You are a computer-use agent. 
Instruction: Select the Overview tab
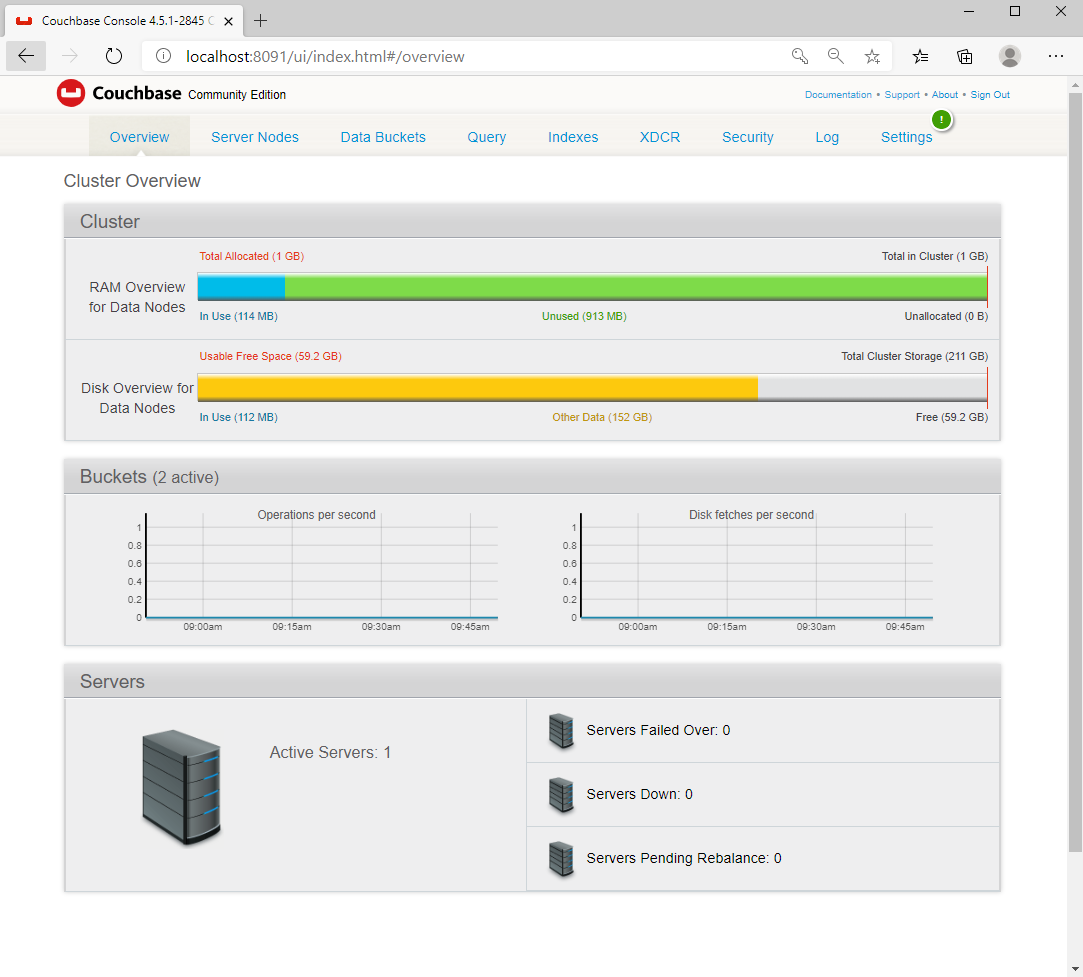click(x=140, y=137)
